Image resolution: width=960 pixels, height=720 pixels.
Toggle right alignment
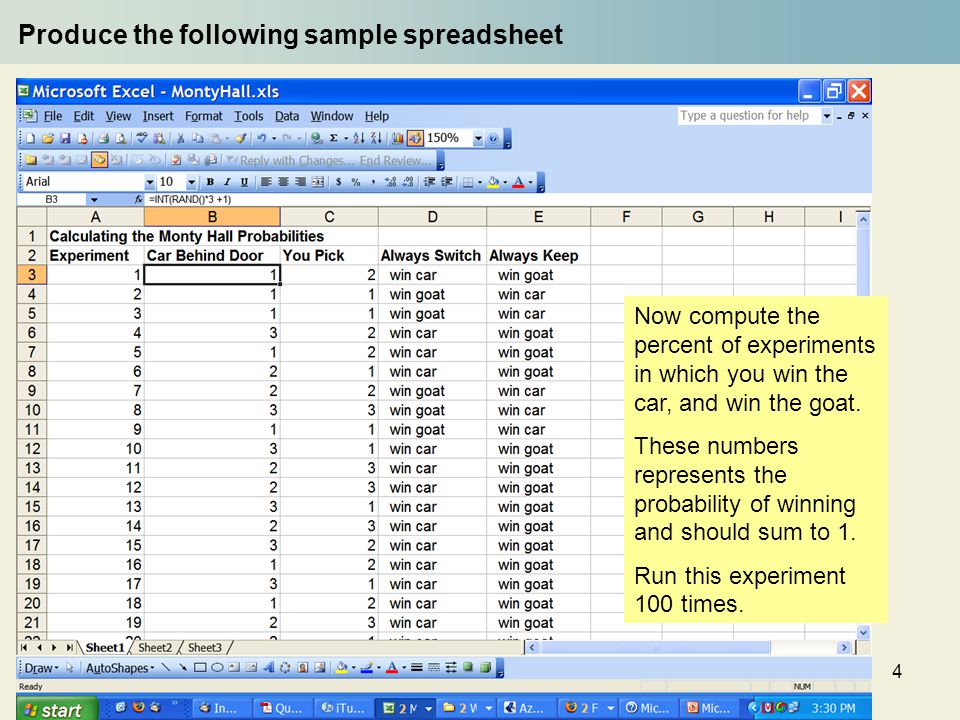[301, 182]
